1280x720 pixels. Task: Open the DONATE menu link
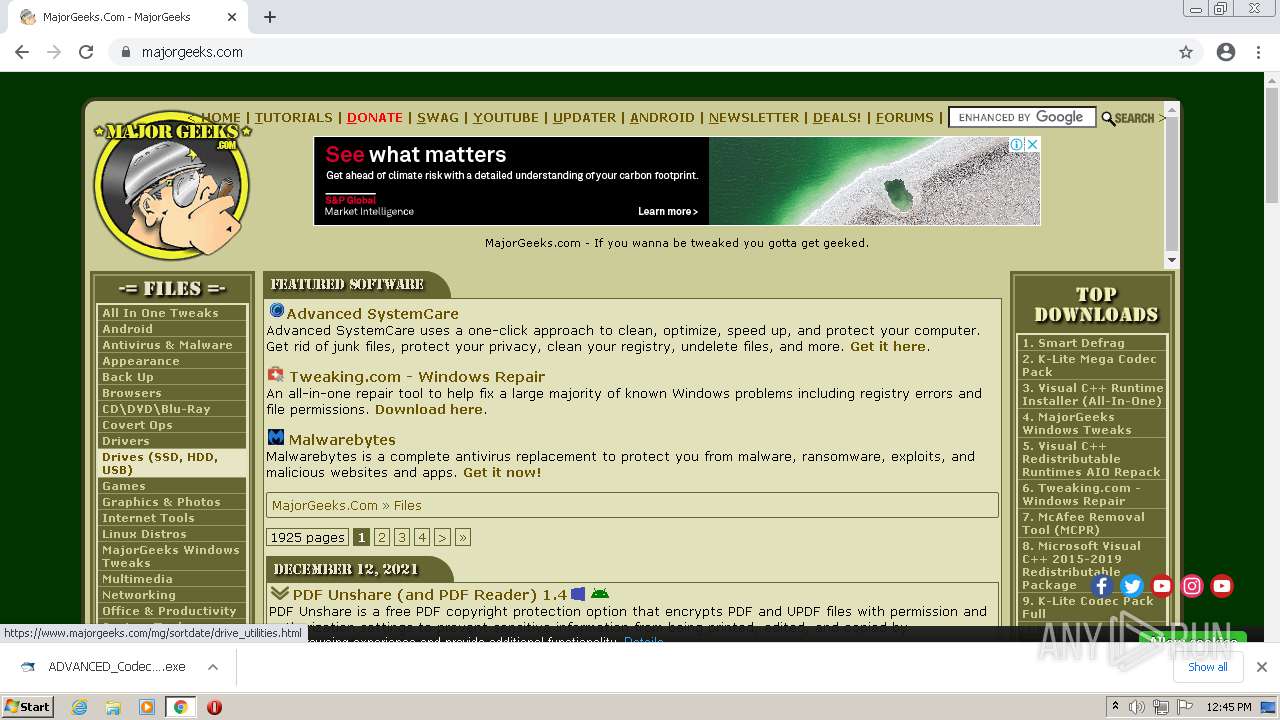(x=375, y=117)
